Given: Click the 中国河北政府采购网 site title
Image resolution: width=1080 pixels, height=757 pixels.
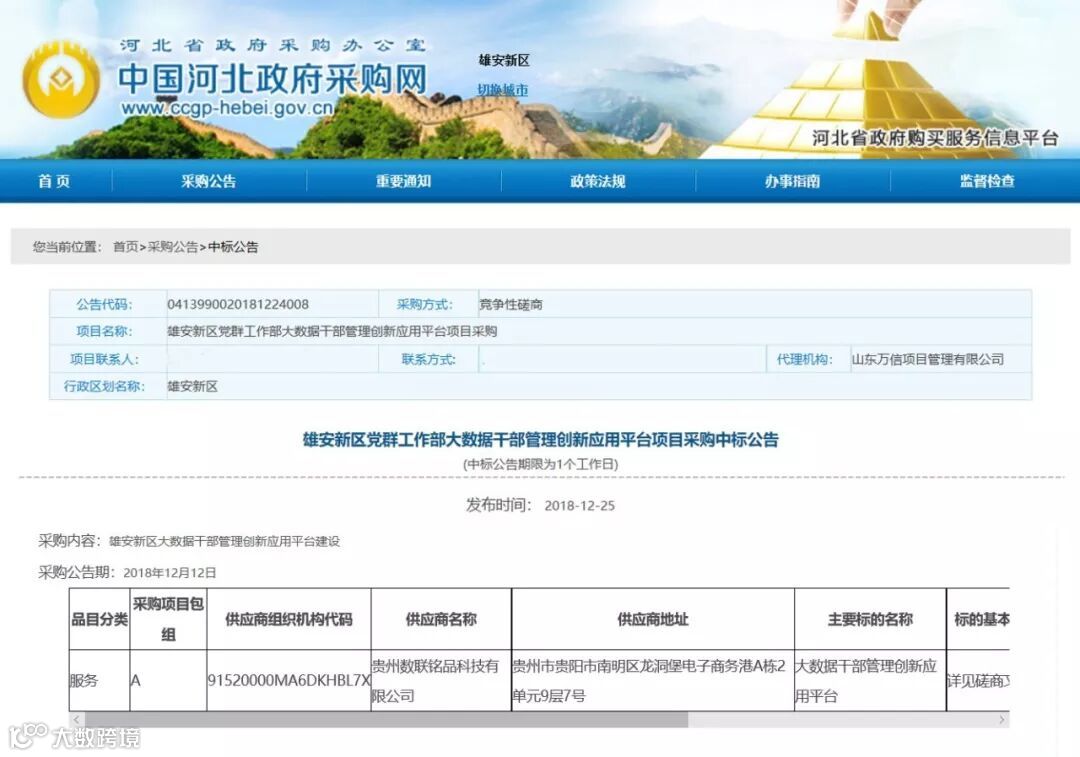Looking at the screenshot, I should coord(273,79).
